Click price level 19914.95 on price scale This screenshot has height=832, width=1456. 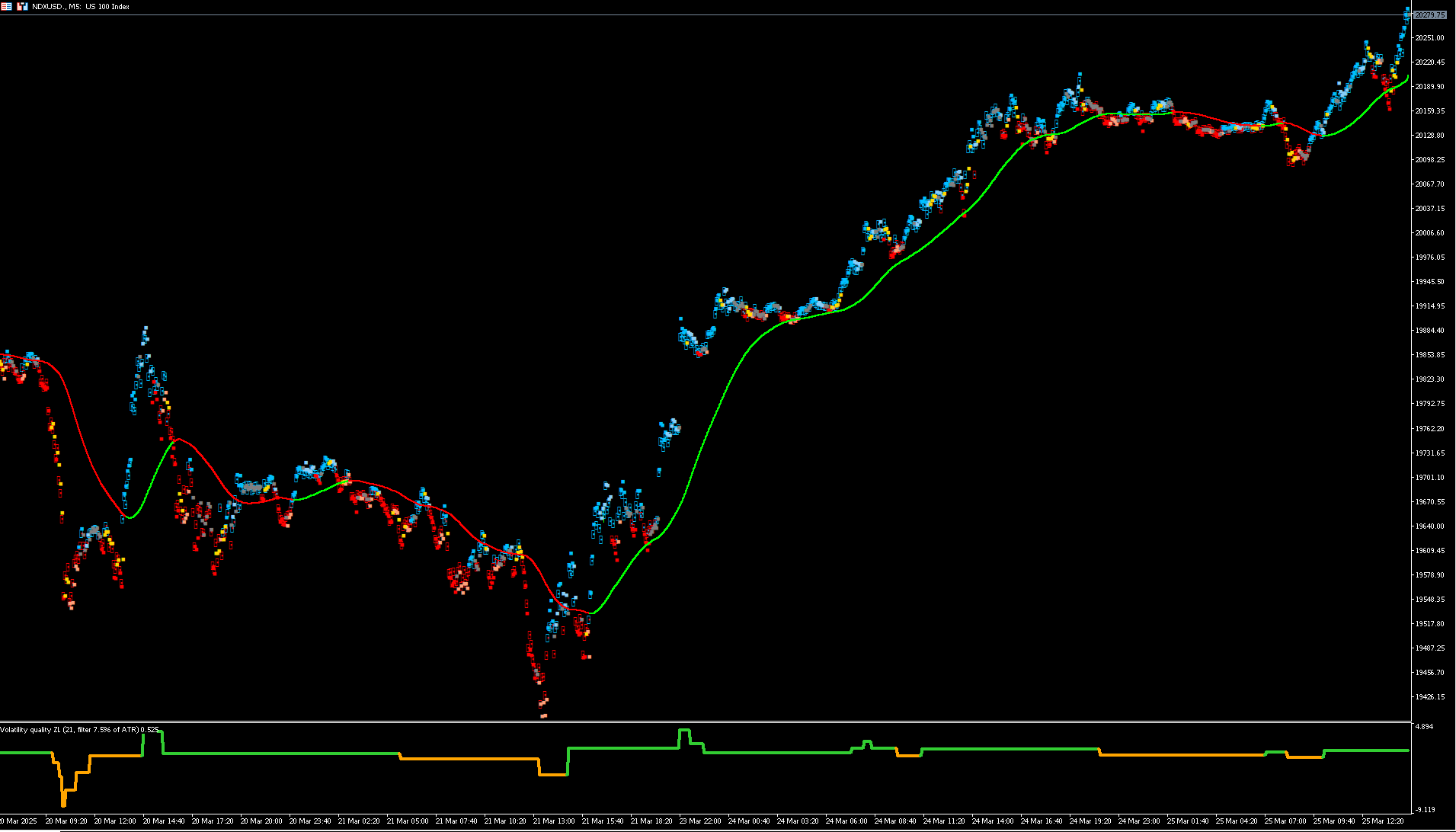(x=1429, y=306)
